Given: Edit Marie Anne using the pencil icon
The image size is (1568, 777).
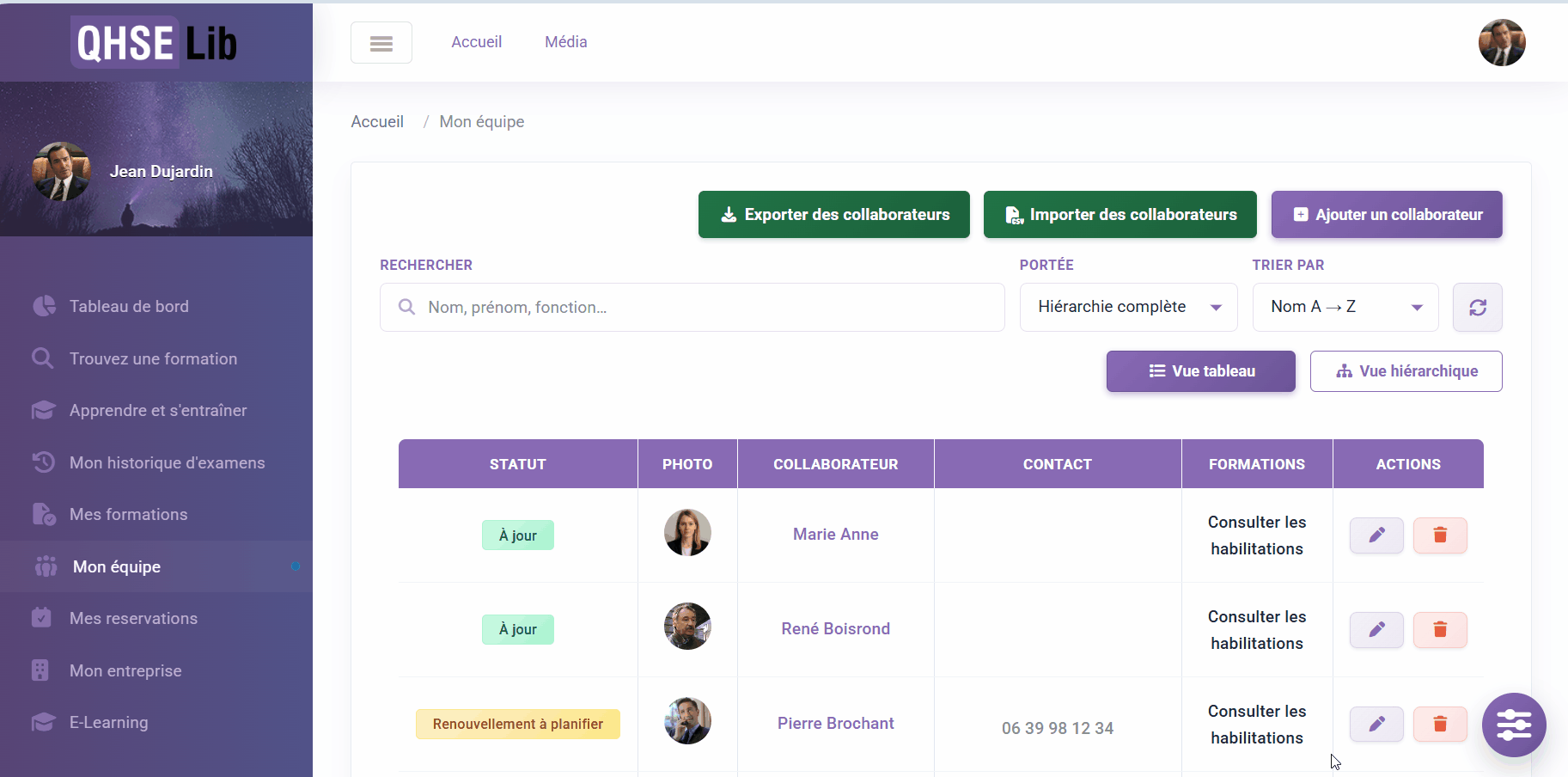Looking at the screenshot, I should pyautogui.click(x=1376, y=535).
